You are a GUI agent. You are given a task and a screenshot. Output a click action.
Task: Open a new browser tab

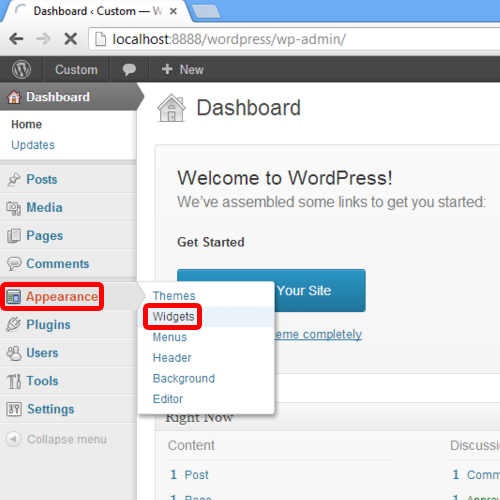click(x=206, y=12)
